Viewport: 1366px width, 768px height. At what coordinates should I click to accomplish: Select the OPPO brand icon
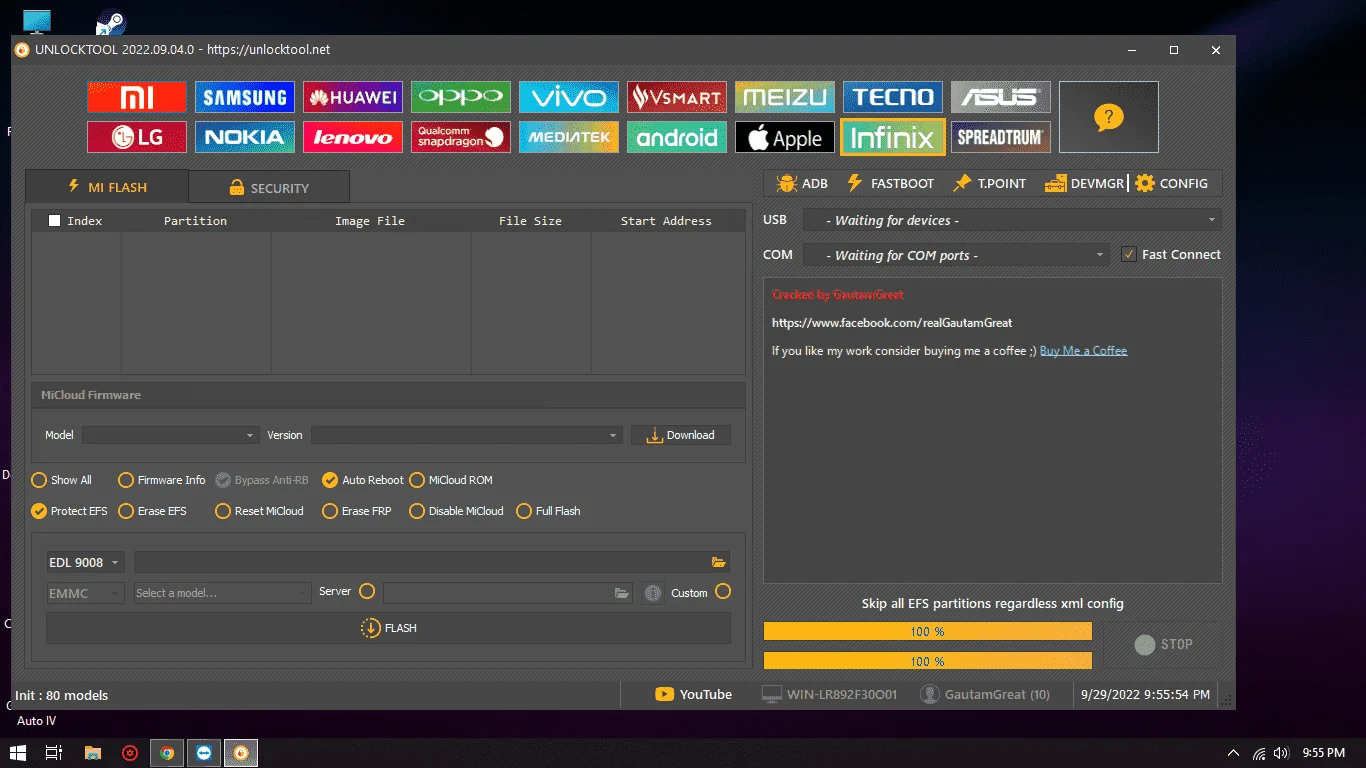point(461,97)
